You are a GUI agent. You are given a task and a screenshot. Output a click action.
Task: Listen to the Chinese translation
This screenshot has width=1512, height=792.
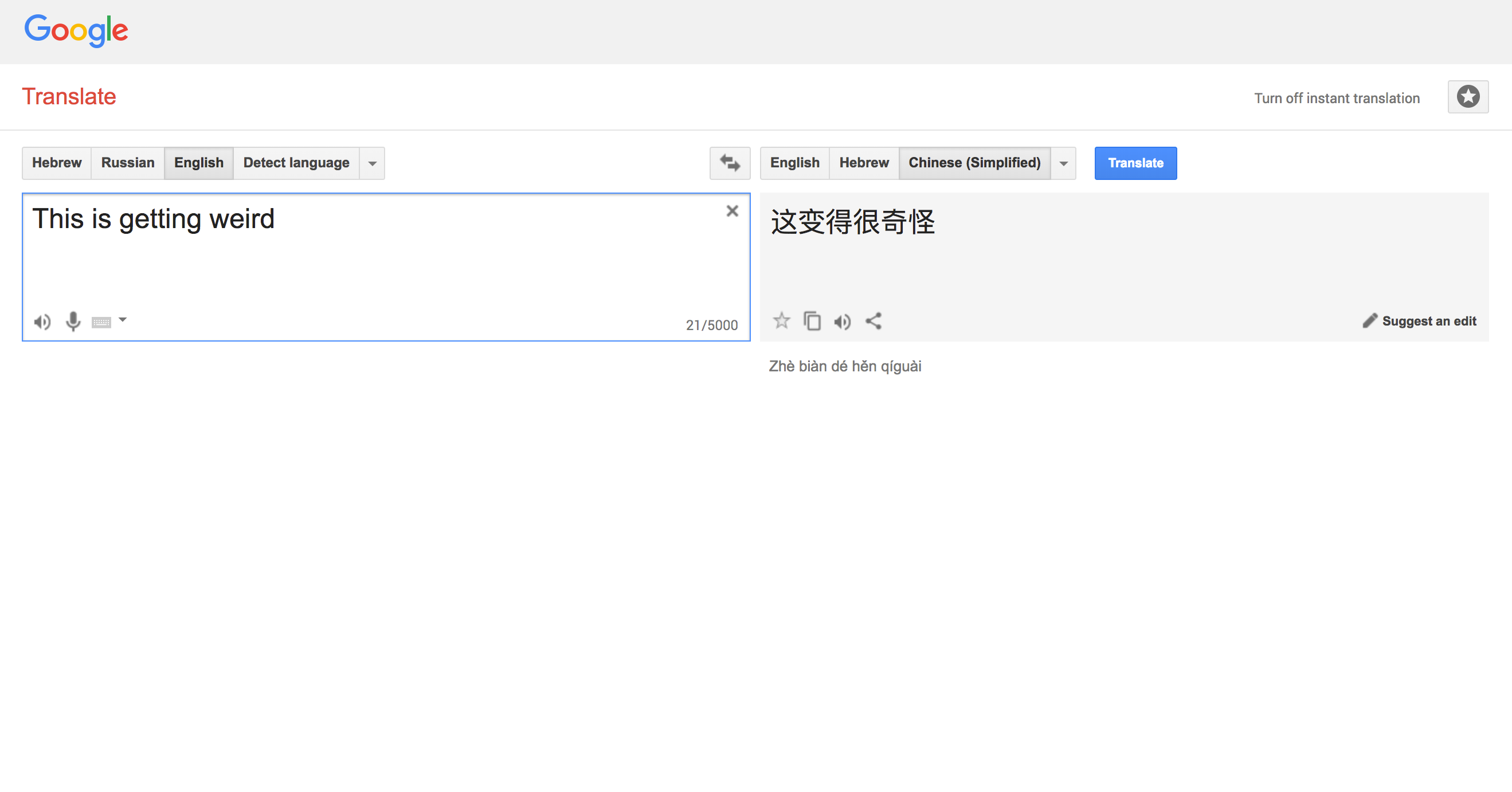coord(843,321)
